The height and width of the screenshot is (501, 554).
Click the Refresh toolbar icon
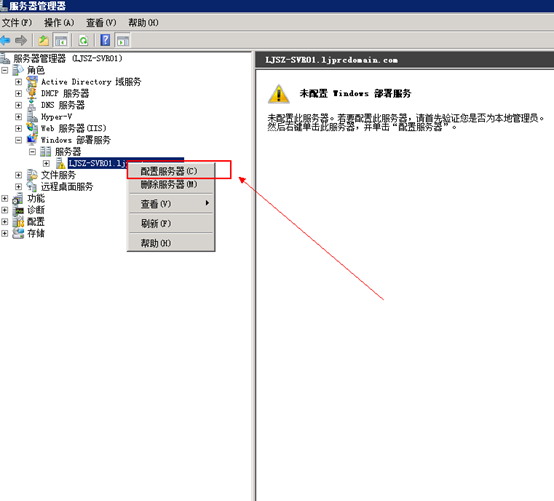(x=83, y=40)
